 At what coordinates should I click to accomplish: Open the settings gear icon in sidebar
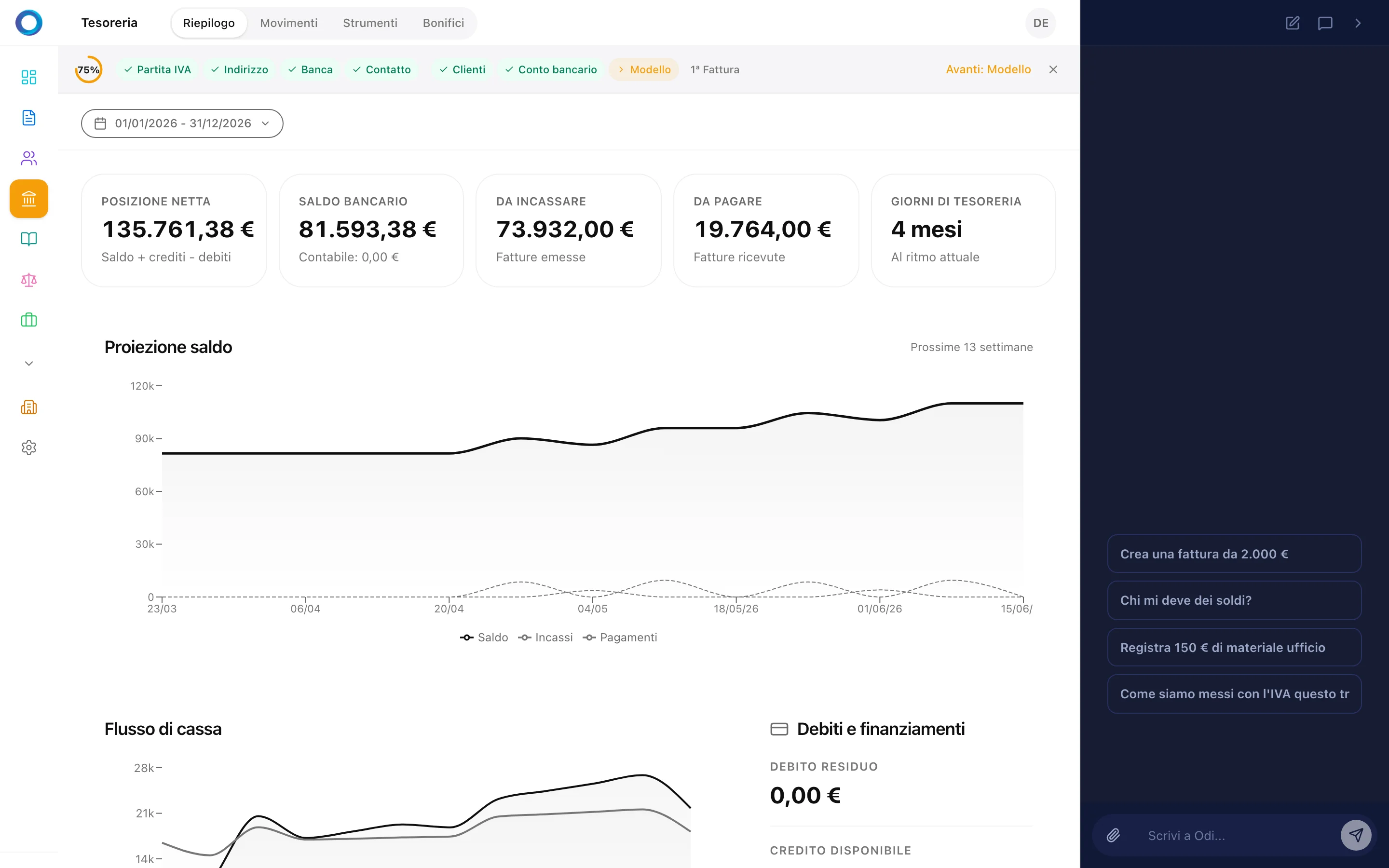[x=29, y=447]
